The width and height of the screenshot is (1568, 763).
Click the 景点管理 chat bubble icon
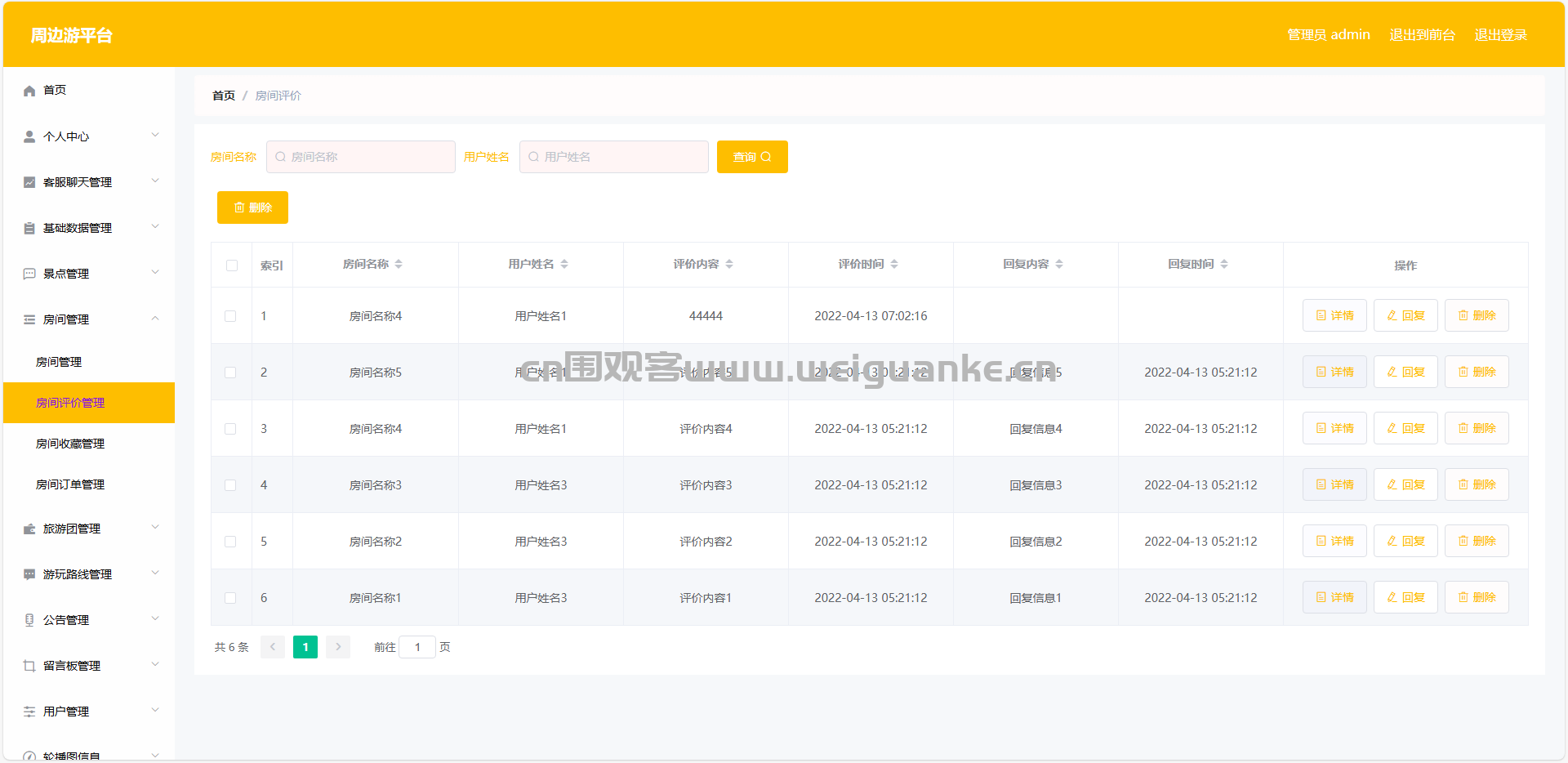(29, 274)
